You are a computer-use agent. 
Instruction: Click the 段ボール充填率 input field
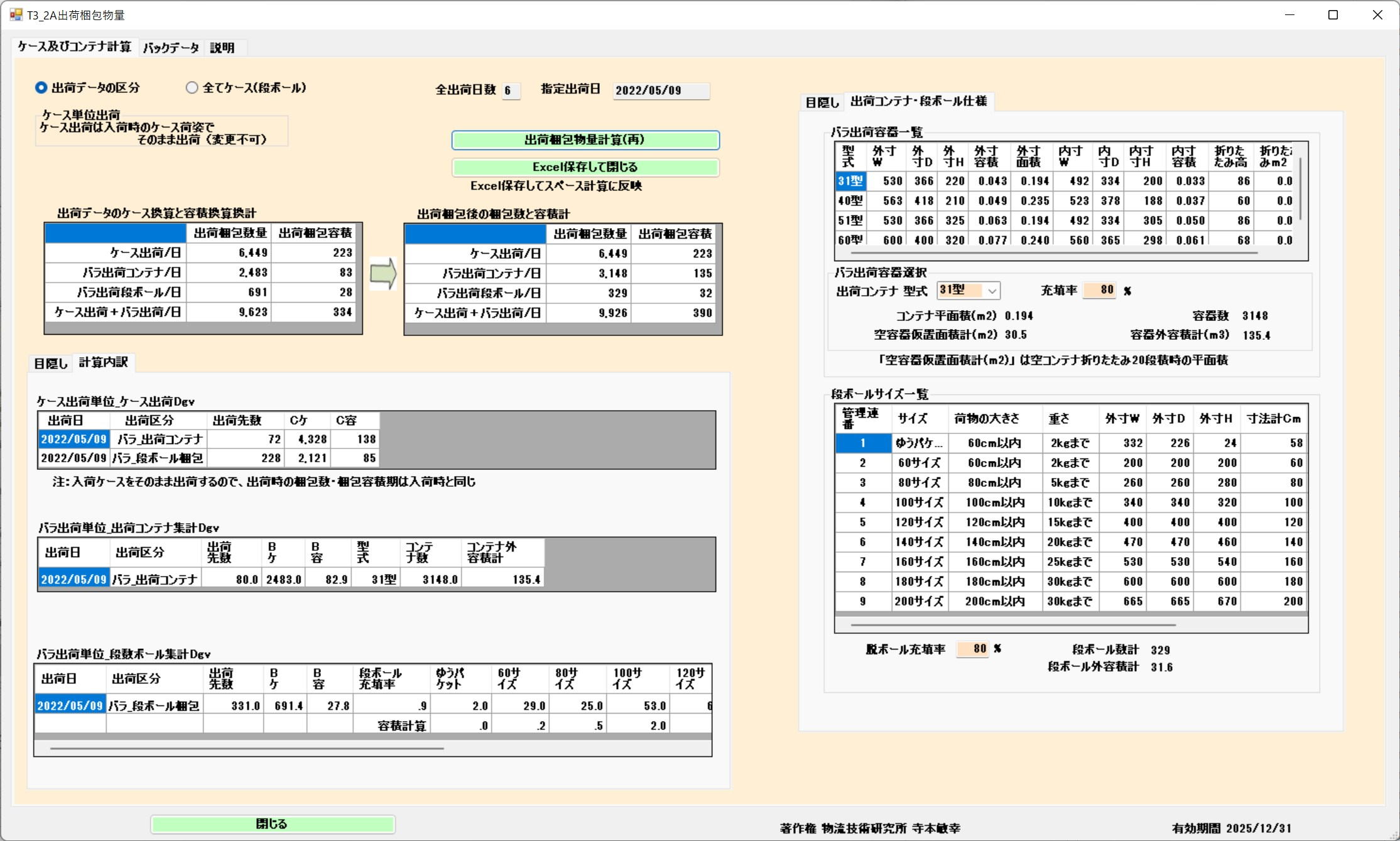[972, 649]
